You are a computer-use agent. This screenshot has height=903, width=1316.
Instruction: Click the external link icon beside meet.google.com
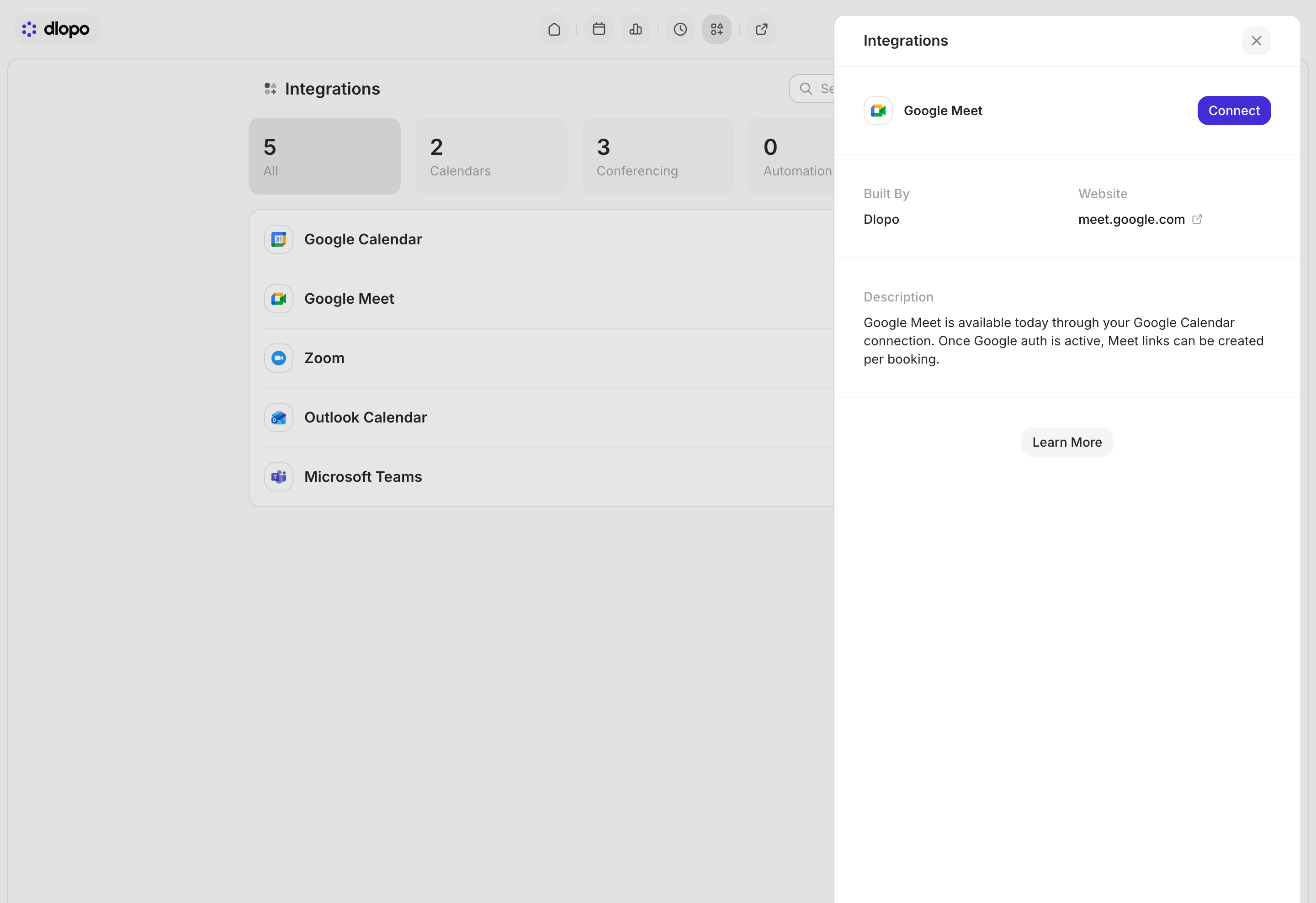1197,220
